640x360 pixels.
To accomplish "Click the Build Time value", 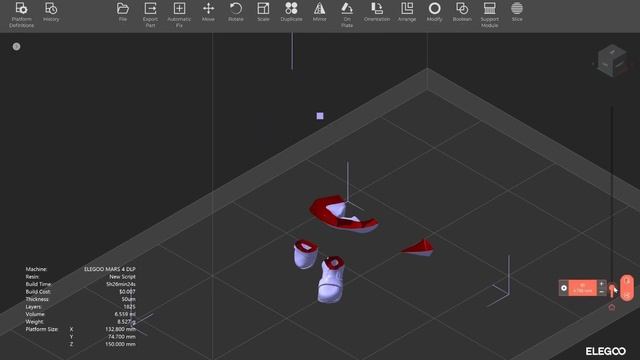I will click(x=121, y=284).
